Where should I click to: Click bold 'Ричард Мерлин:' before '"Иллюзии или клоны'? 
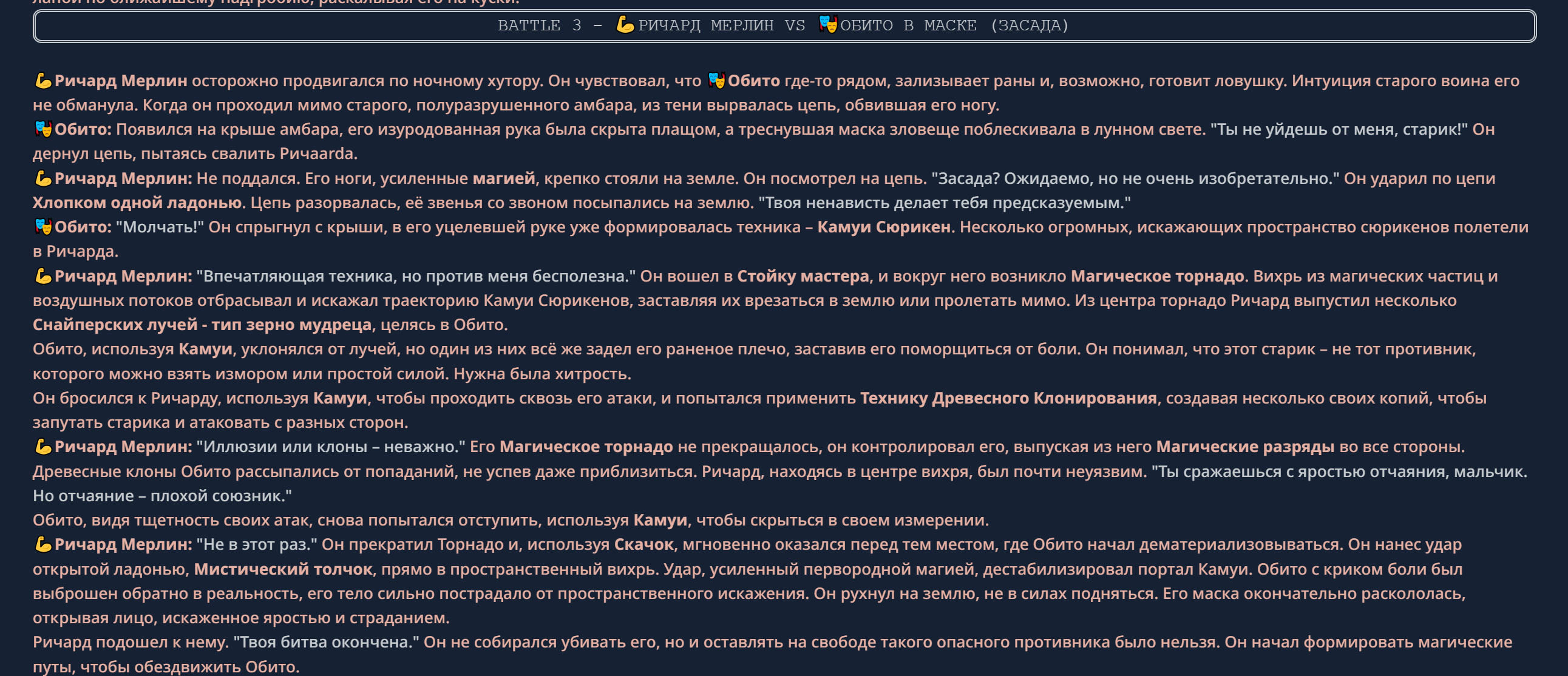(x=124, y=447)
